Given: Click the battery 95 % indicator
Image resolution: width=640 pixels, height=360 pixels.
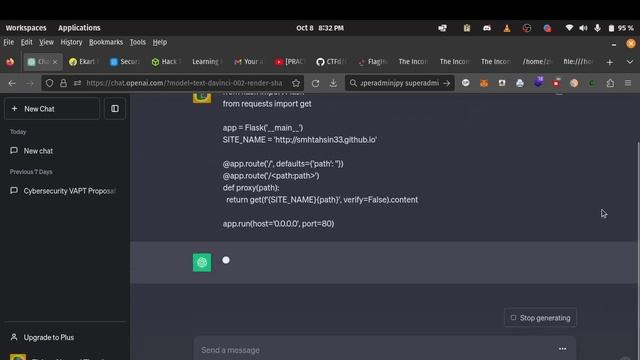Looking at the screenshot, I should coord(621,28).
